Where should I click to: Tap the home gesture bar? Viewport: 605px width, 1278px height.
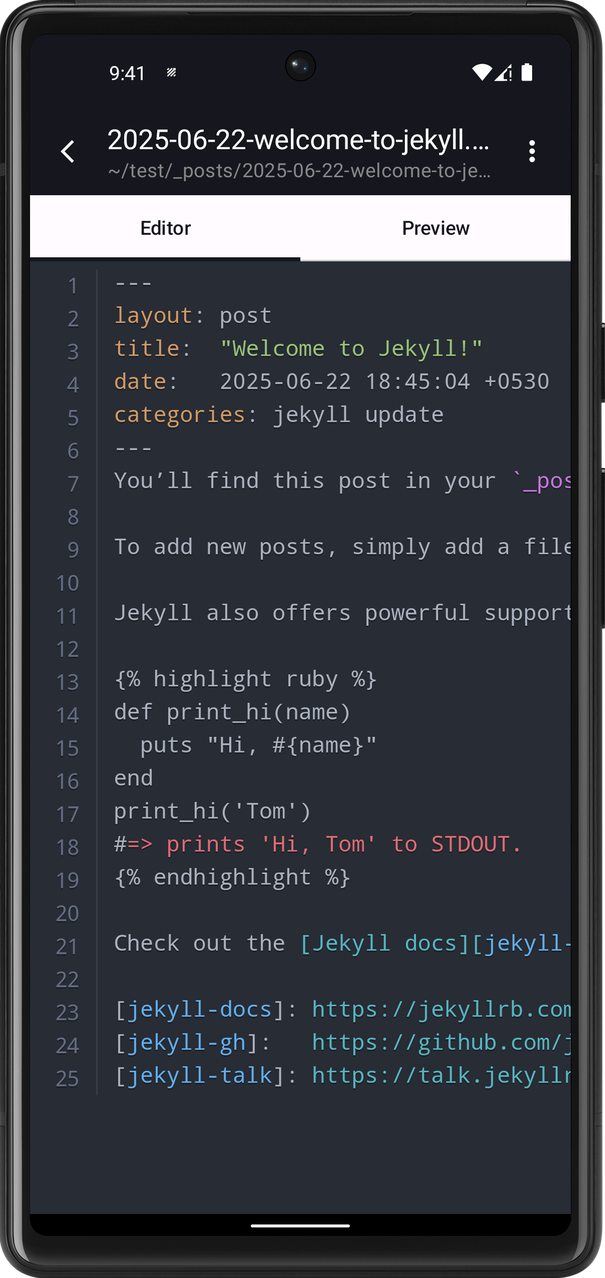[x=300, y=1225]
